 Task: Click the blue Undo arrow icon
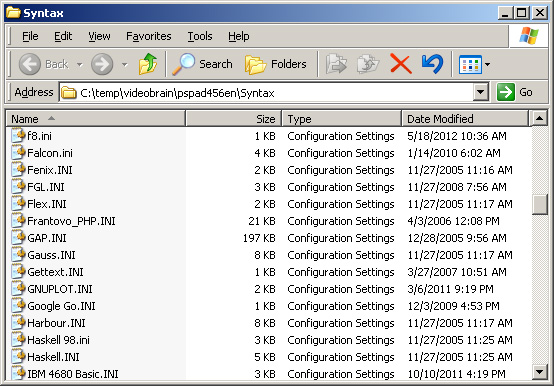(432, 64)
